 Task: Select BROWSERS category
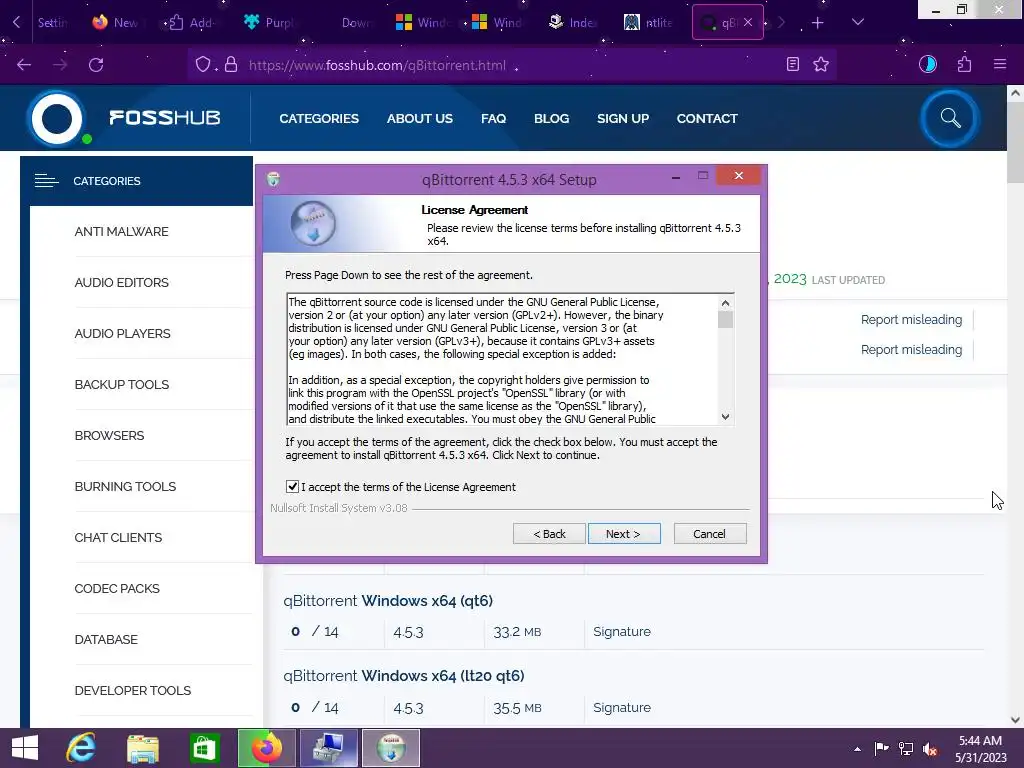pyautogui.click(x=109, y=436)
